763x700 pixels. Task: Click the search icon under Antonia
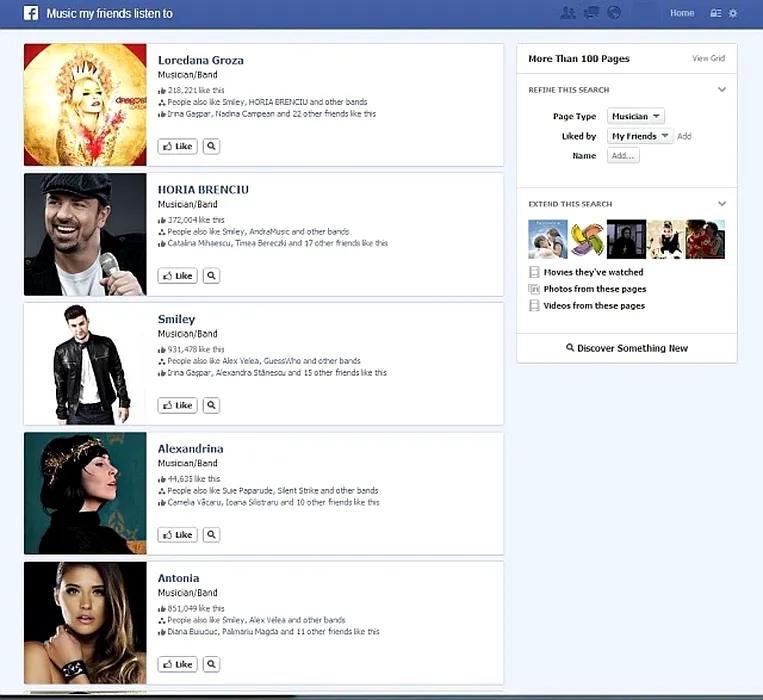click(211, 664)
